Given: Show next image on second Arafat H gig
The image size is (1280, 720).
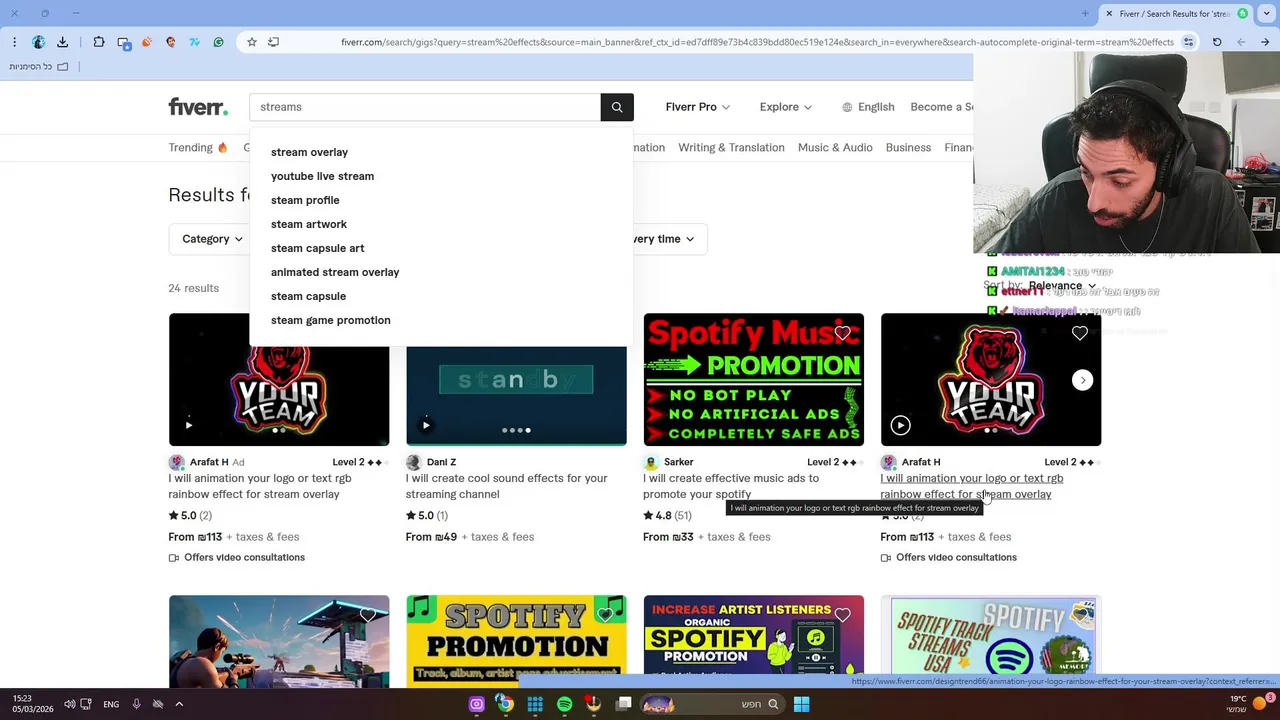Looking at the screenshot, I should pos(1082,380).
